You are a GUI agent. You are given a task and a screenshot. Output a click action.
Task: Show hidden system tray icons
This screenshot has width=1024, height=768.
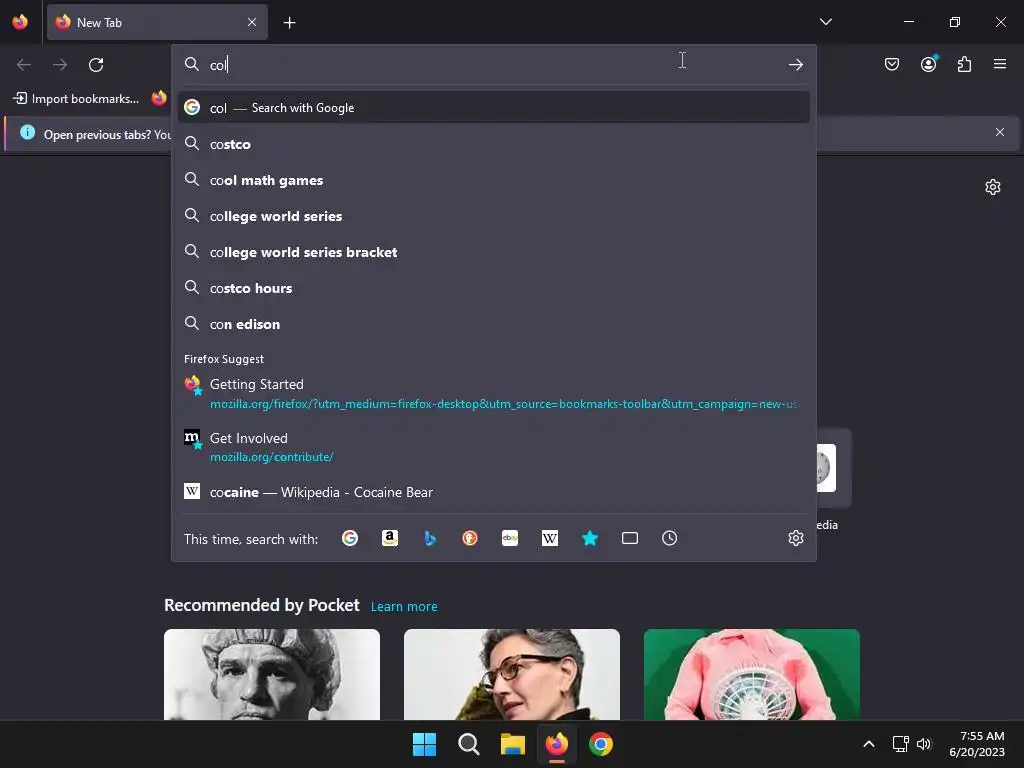tap(869, 744)
